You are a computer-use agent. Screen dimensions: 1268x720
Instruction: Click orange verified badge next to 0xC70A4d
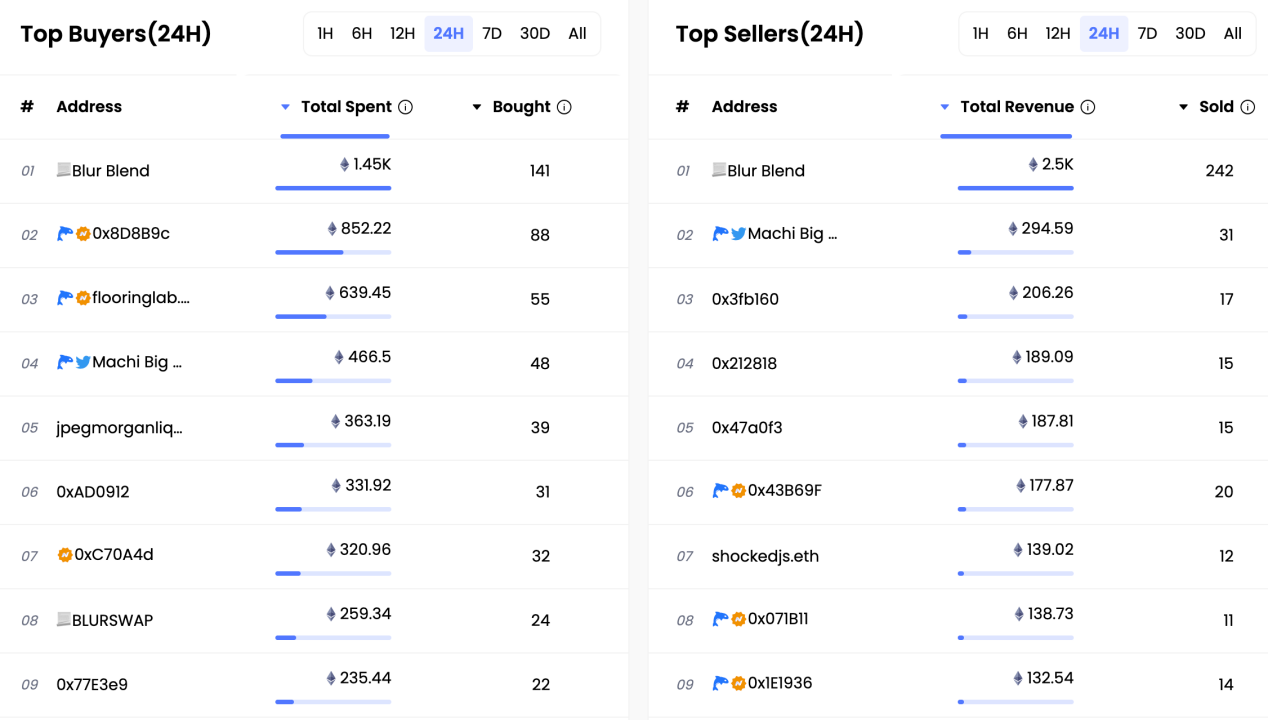coord(65,555)
